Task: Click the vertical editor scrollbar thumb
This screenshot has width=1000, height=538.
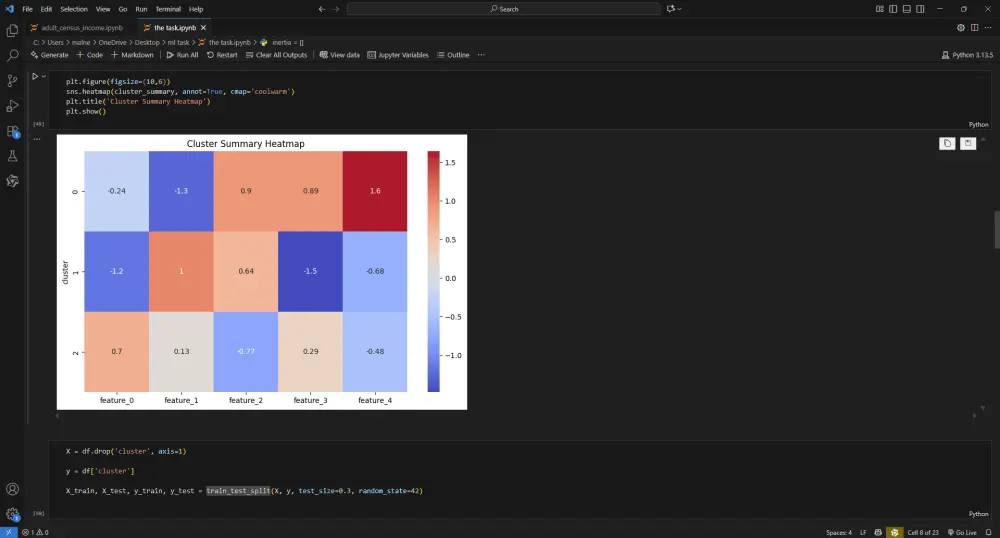Action: point(997,229)
